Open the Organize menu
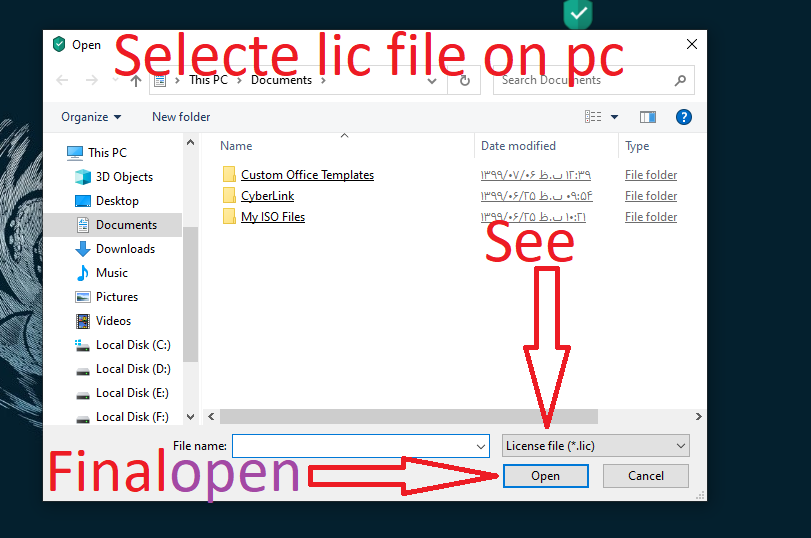Viewport: 811px width, 538px height. click(91, 117)
